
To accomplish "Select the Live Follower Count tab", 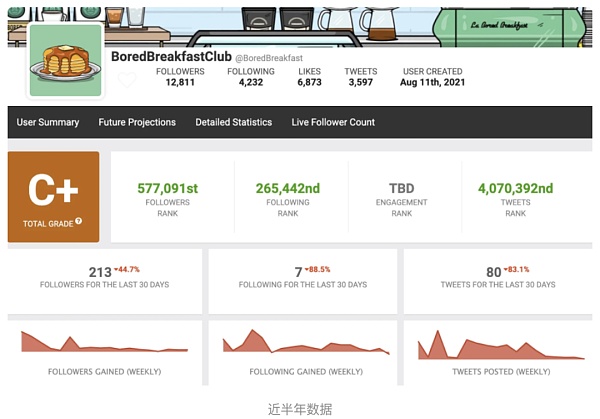I will [x=333, y=122].
